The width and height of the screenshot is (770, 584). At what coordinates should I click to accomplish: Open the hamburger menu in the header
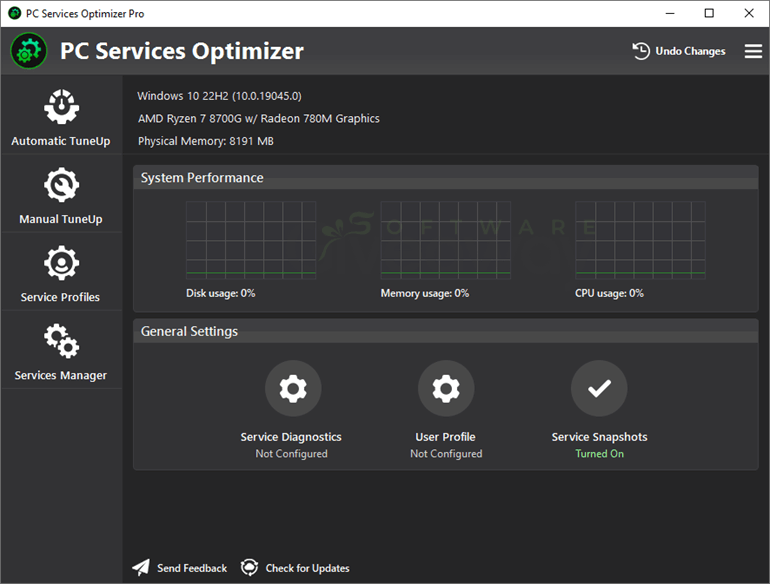(x=753, y=51)
